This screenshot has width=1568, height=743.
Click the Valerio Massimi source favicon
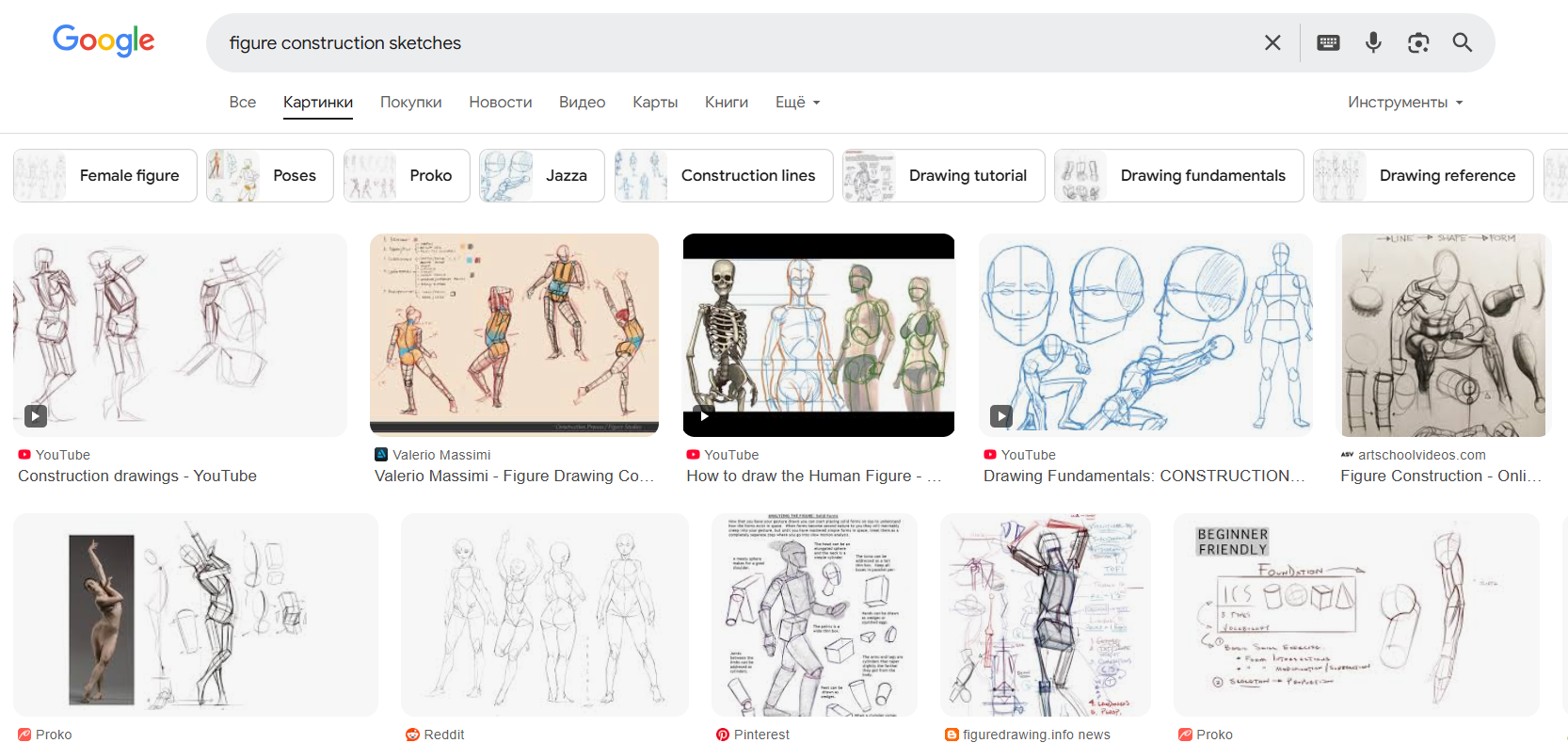point(381,455)
